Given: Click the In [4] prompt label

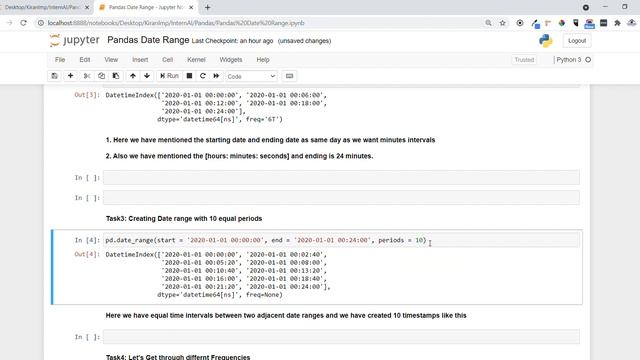Looking at the screenshot, I should 87,240.
